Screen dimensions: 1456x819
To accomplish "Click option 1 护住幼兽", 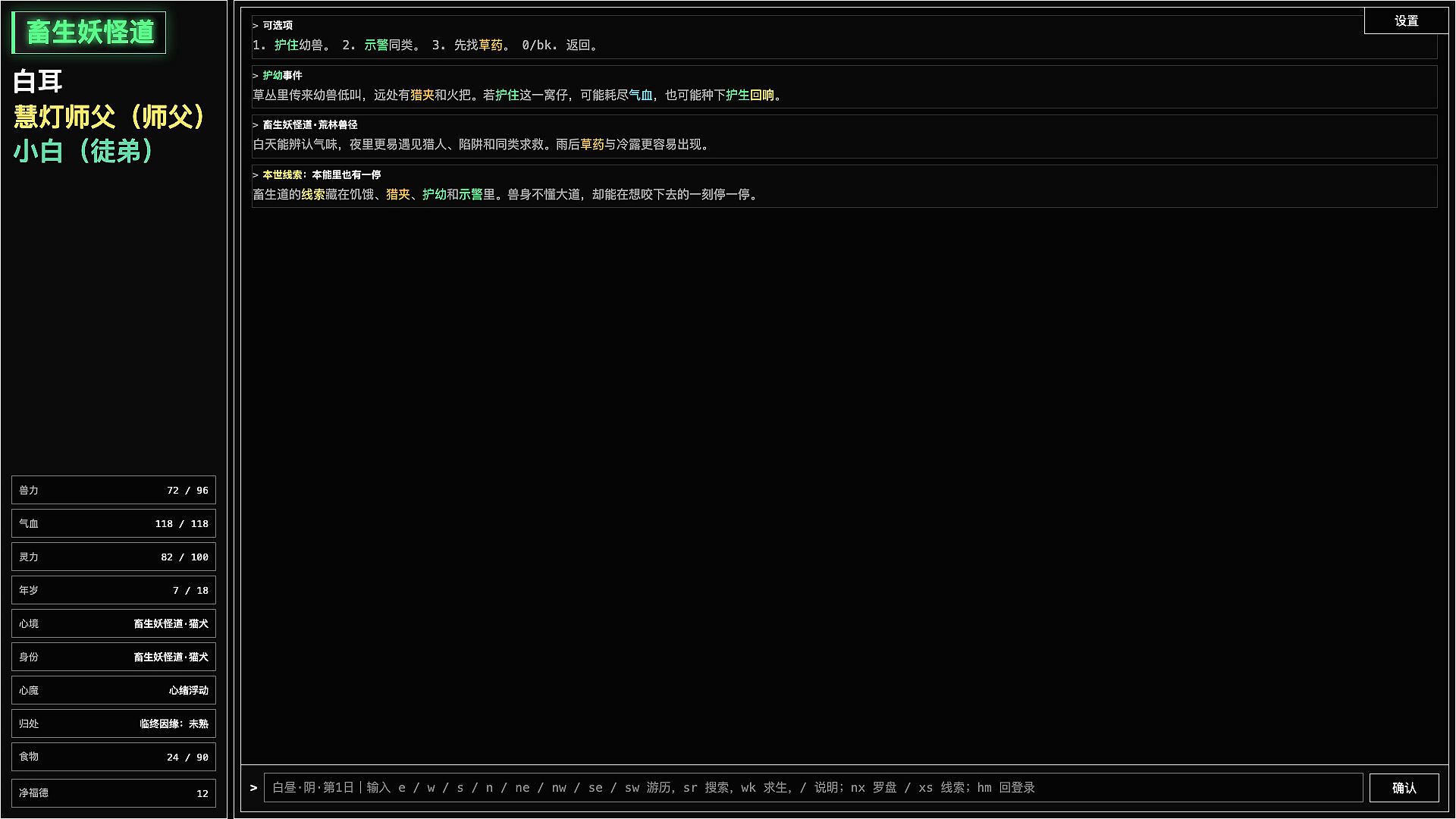I will click(292, 45).
